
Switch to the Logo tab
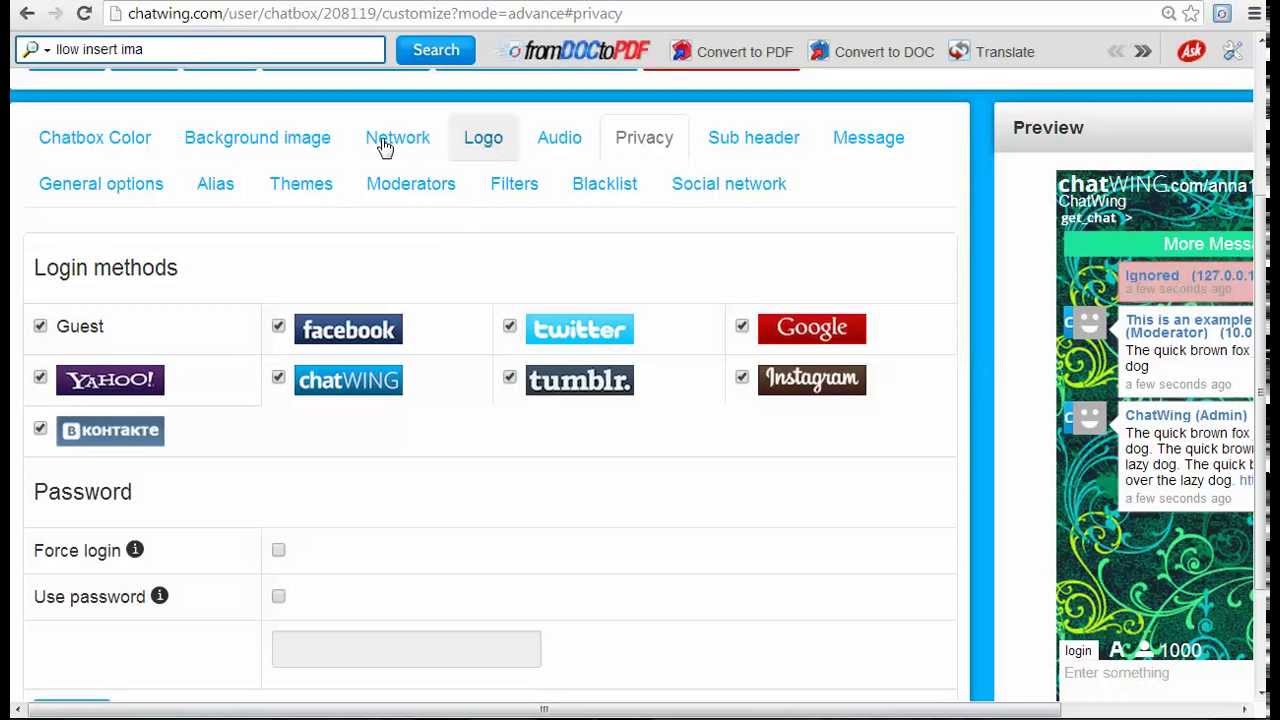(x=483, y=138)
